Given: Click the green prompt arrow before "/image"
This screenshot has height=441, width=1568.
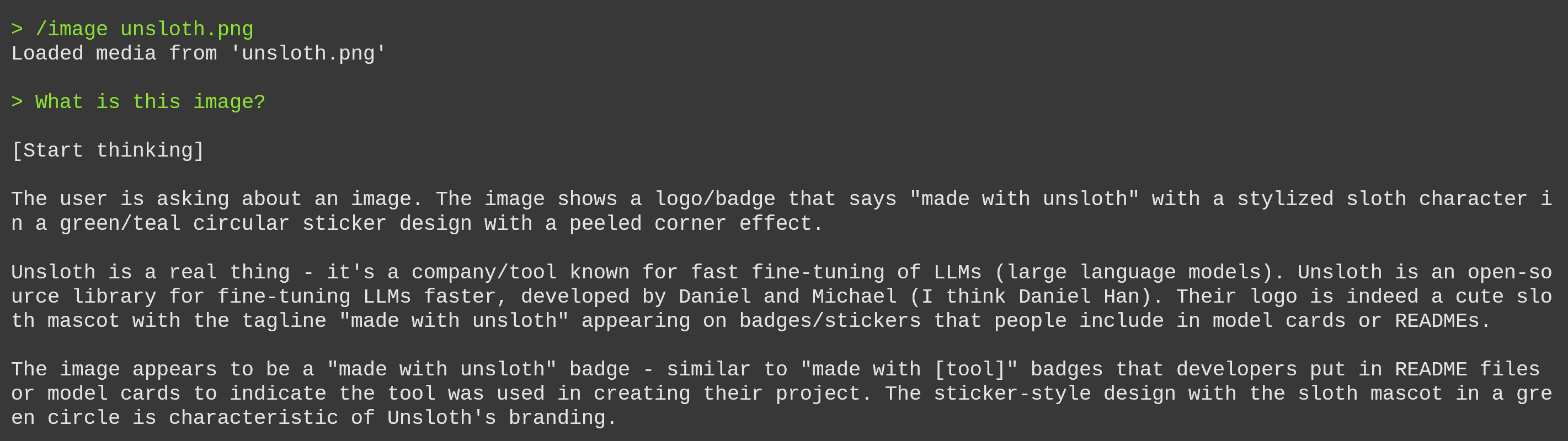Looking at the screenshot, I should [17, 29].
